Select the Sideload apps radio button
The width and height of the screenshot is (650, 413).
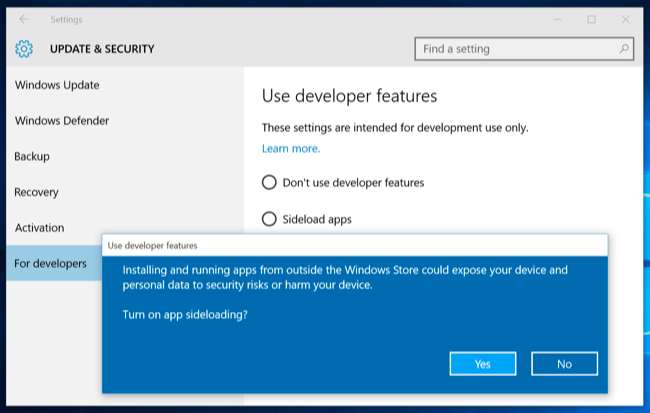pyautogui.click(x=269, y=219)
